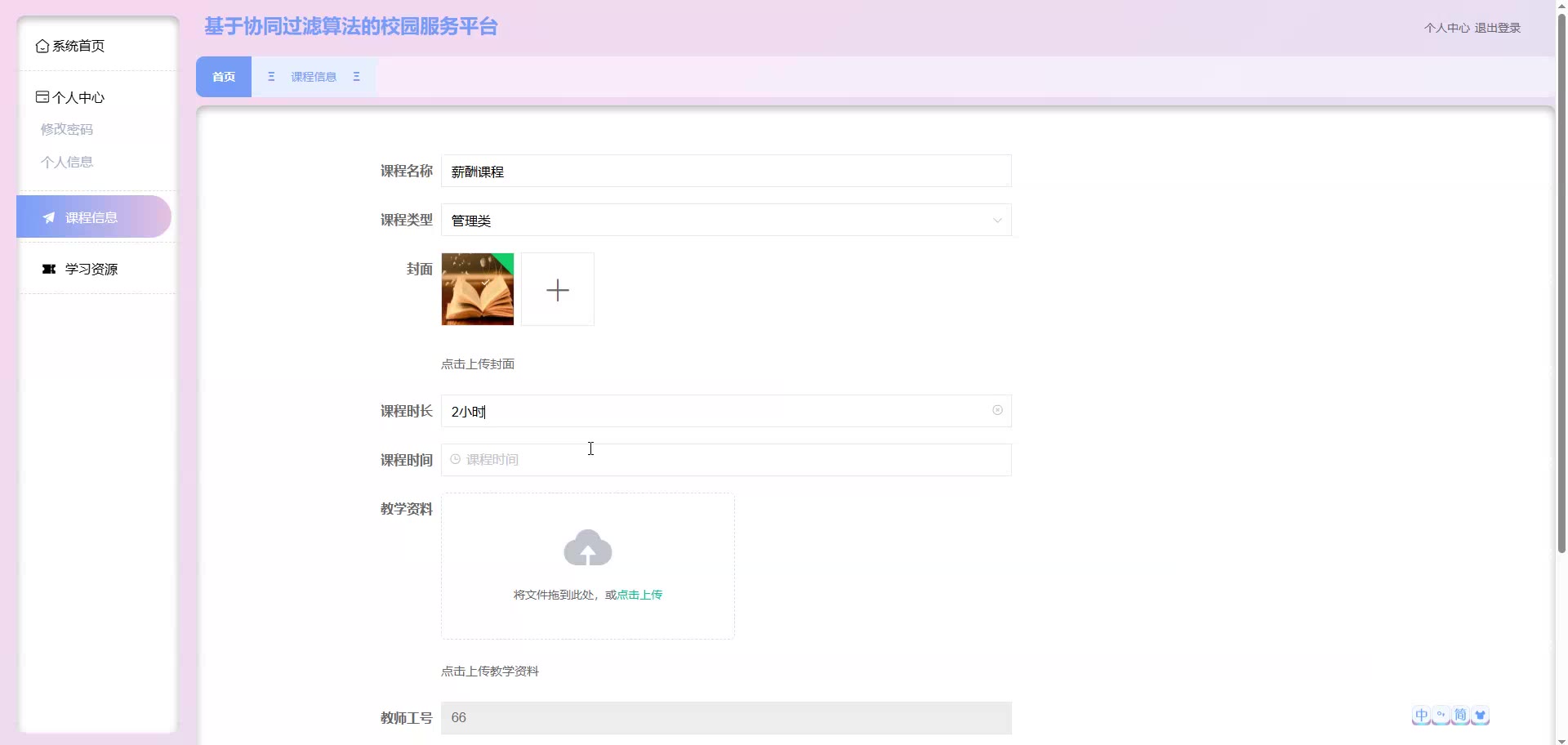Viewport: 1568px width, 745px height.
Task: Open the IME skin shirt icon
Action: pyautogui.click(x=1480, y=716)
